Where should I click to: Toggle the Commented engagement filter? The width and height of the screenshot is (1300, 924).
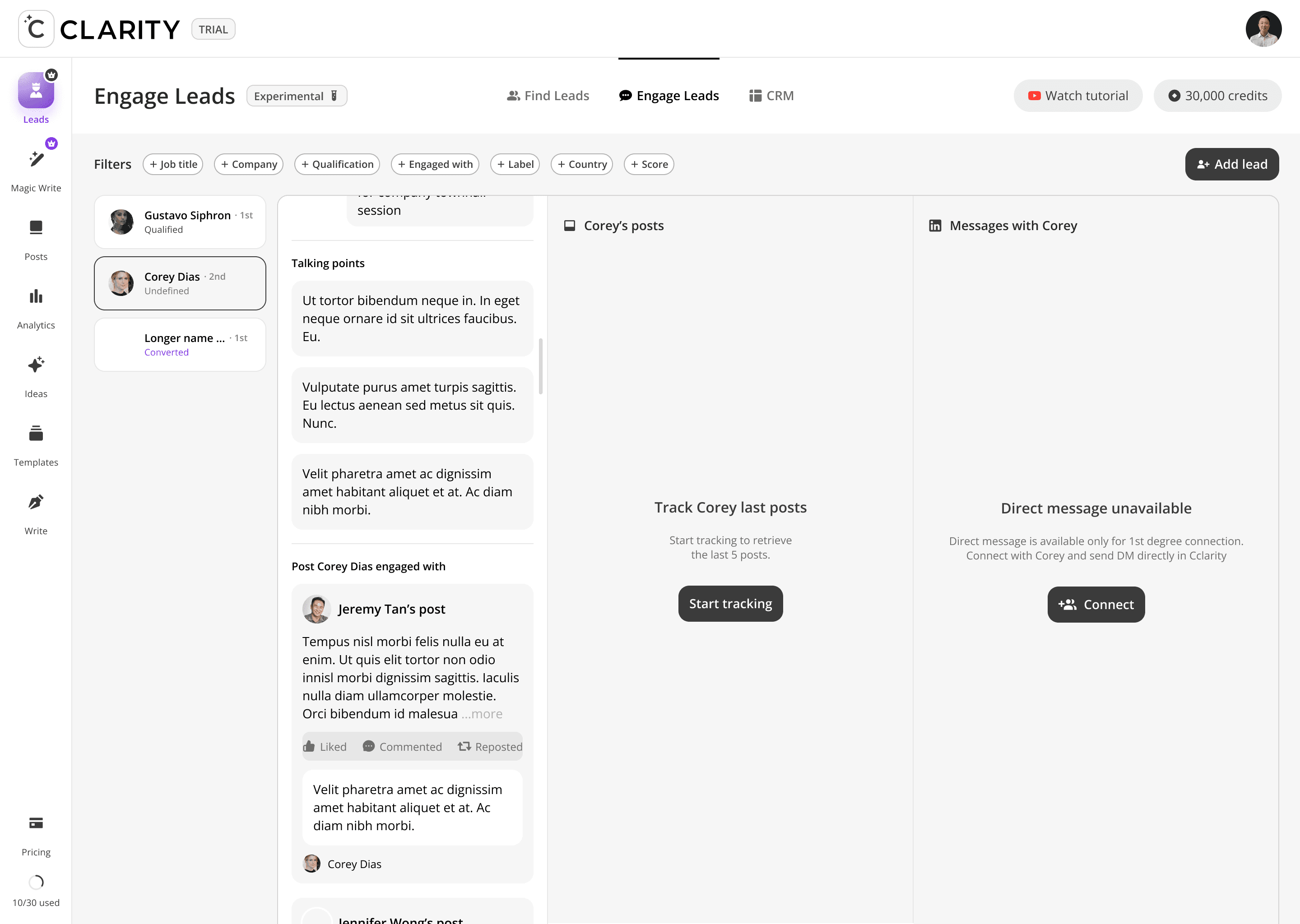[402, 747]
